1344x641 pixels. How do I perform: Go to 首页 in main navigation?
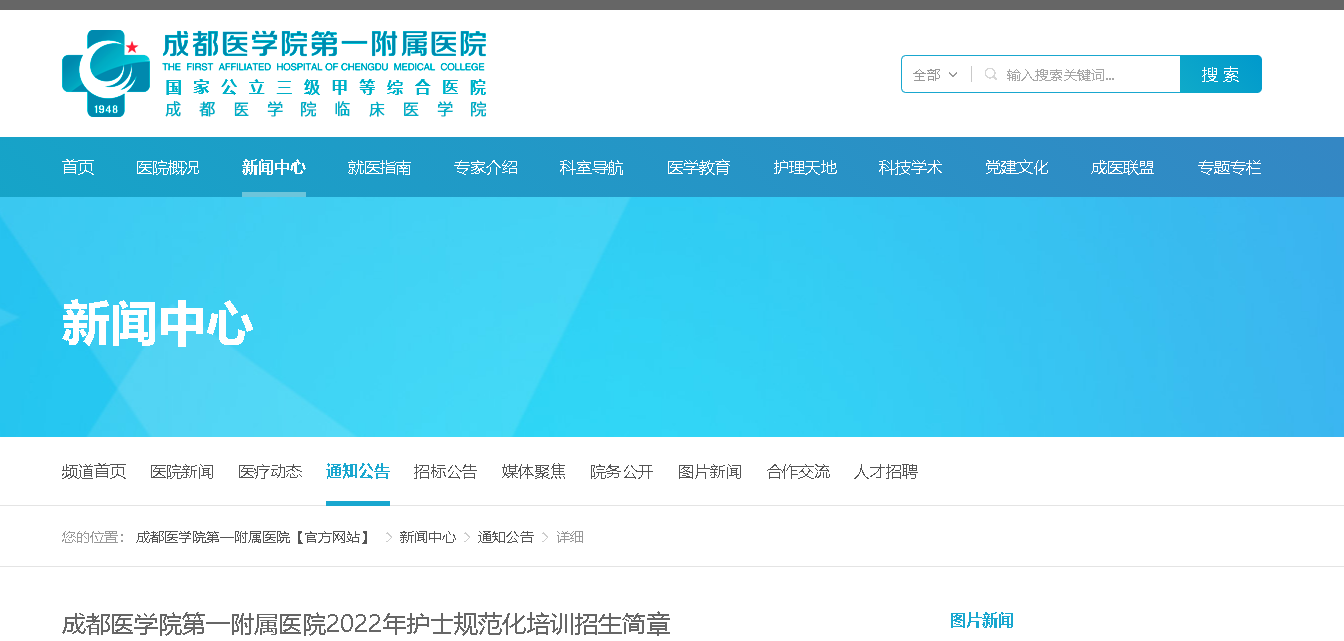[78, 167]
